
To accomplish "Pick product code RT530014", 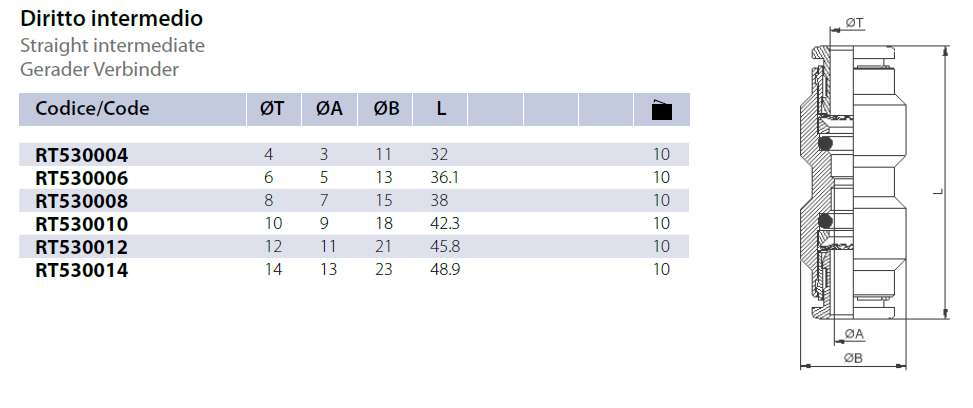I will point(82,269).
